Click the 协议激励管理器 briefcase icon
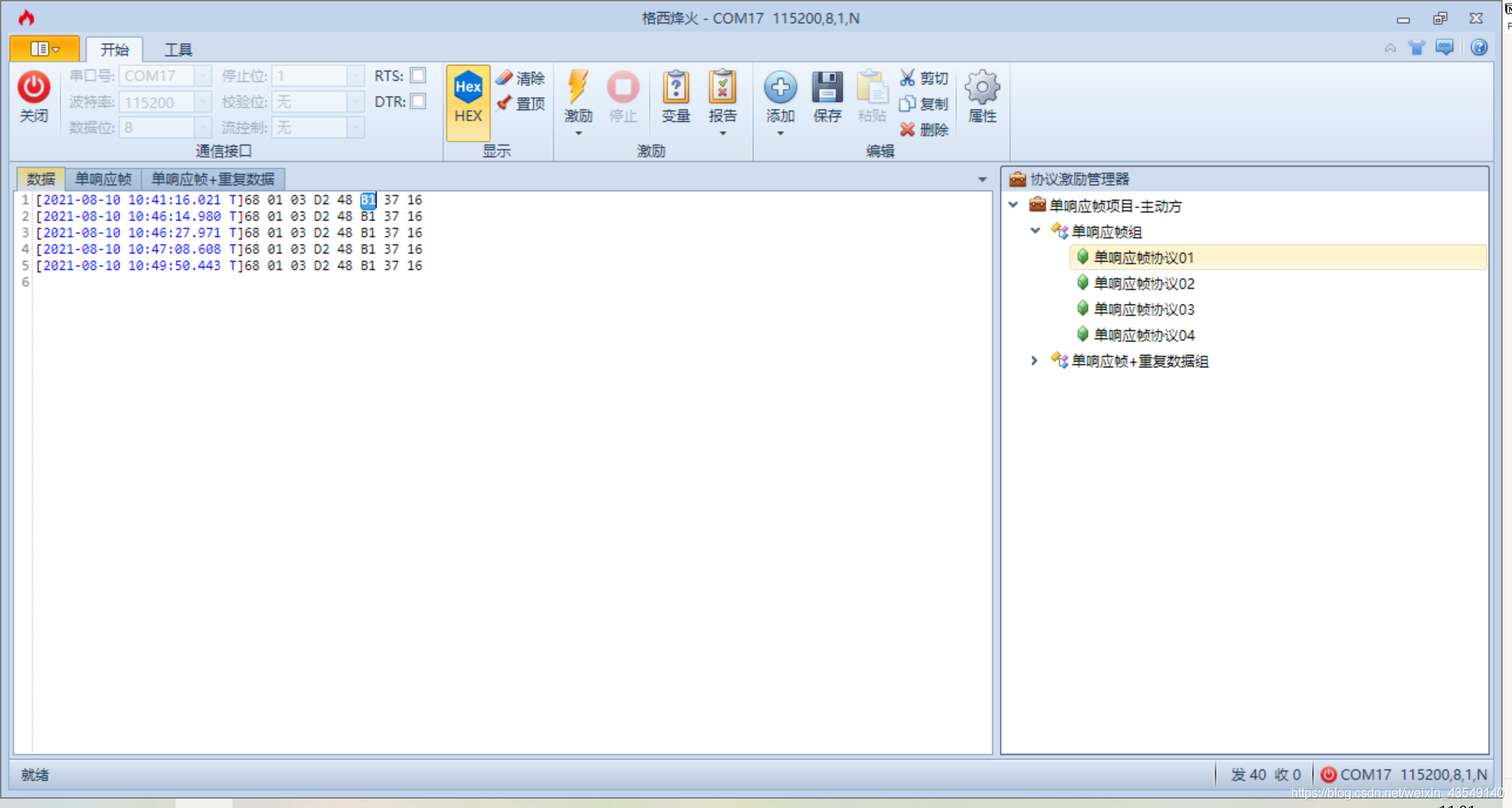1512x808 pixels. click(1017, 179)
